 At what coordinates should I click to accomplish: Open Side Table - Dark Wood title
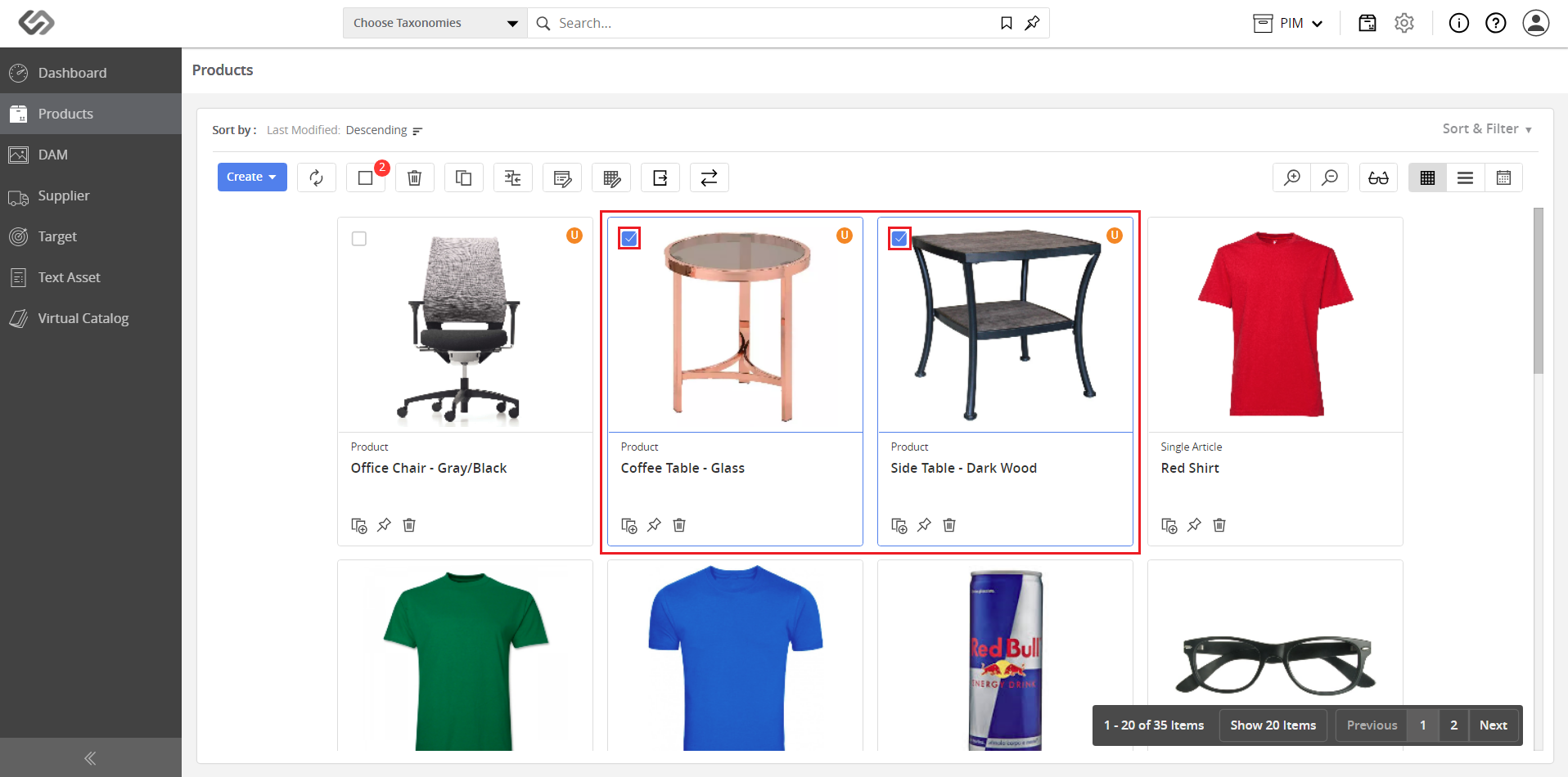click(964, 468)
